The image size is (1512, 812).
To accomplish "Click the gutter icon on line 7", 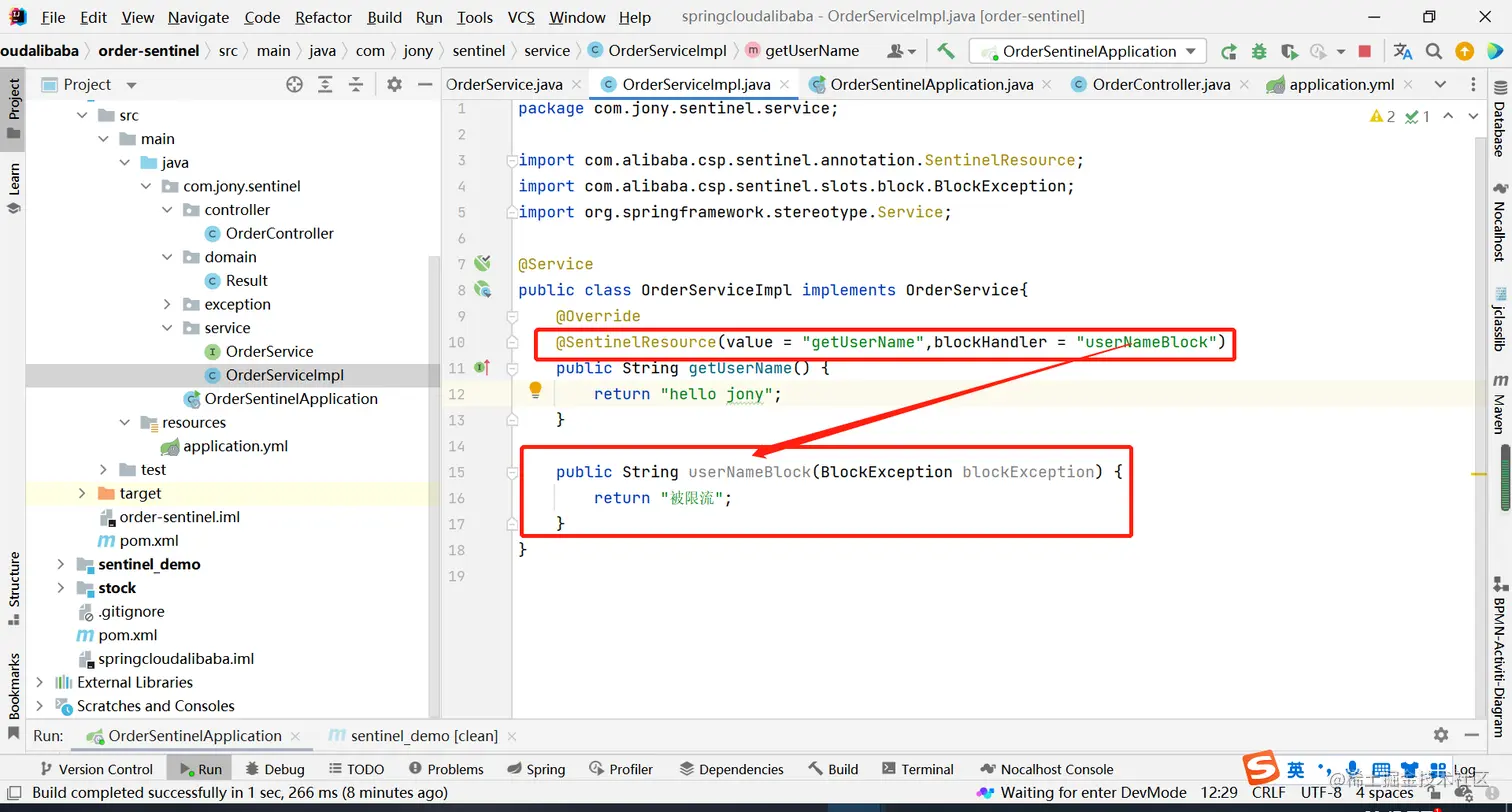I will click(x=483, y=263).
